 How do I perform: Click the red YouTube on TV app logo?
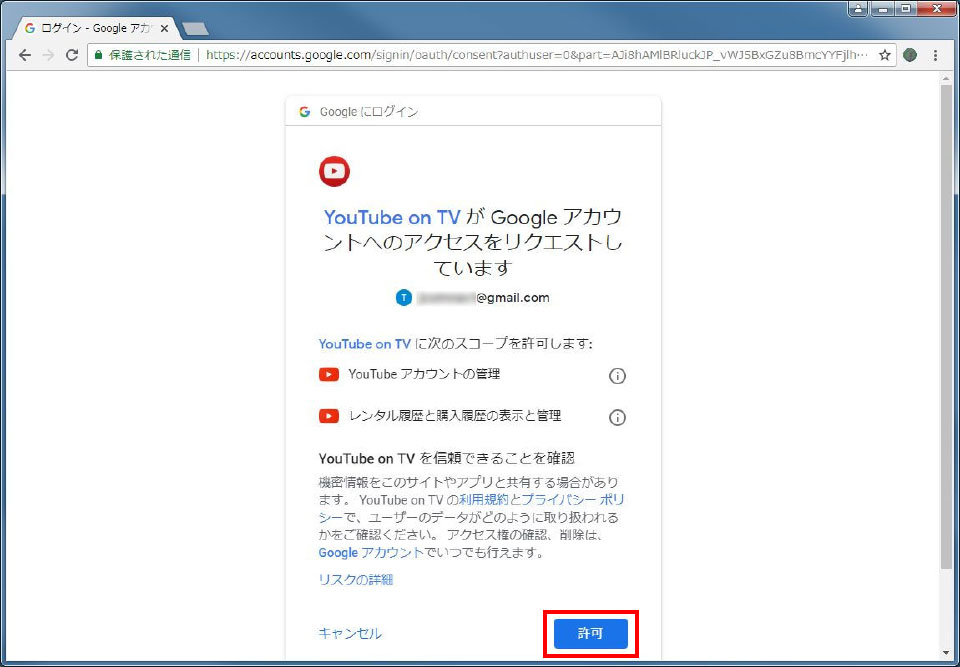click(334, 171)
